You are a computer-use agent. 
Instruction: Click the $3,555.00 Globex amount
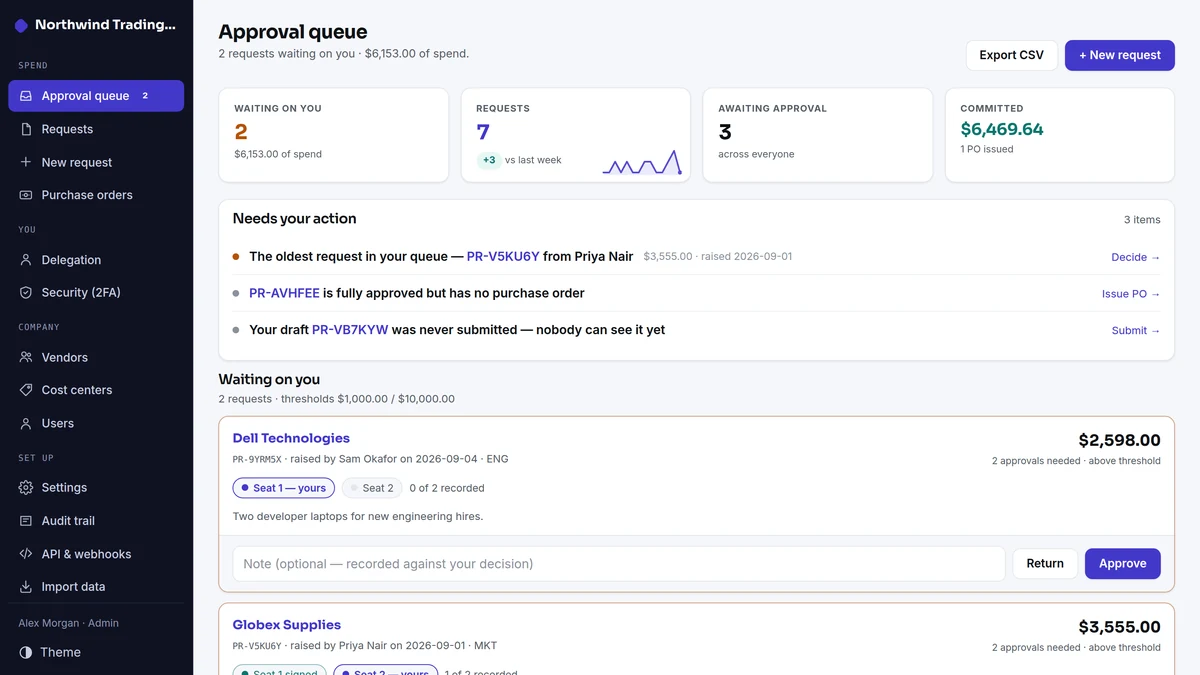click(1119, 627)
